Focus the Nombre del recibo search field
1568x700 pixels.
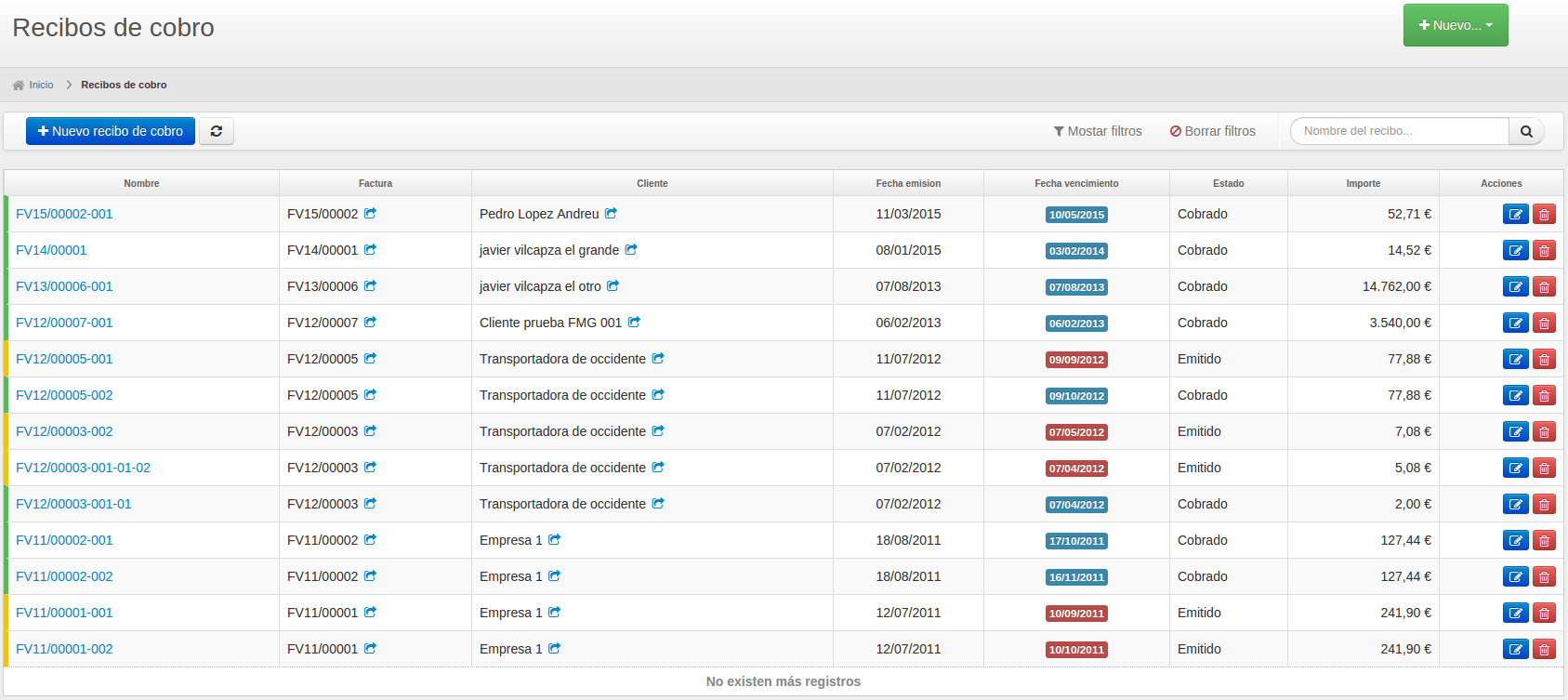point(1400,131)
